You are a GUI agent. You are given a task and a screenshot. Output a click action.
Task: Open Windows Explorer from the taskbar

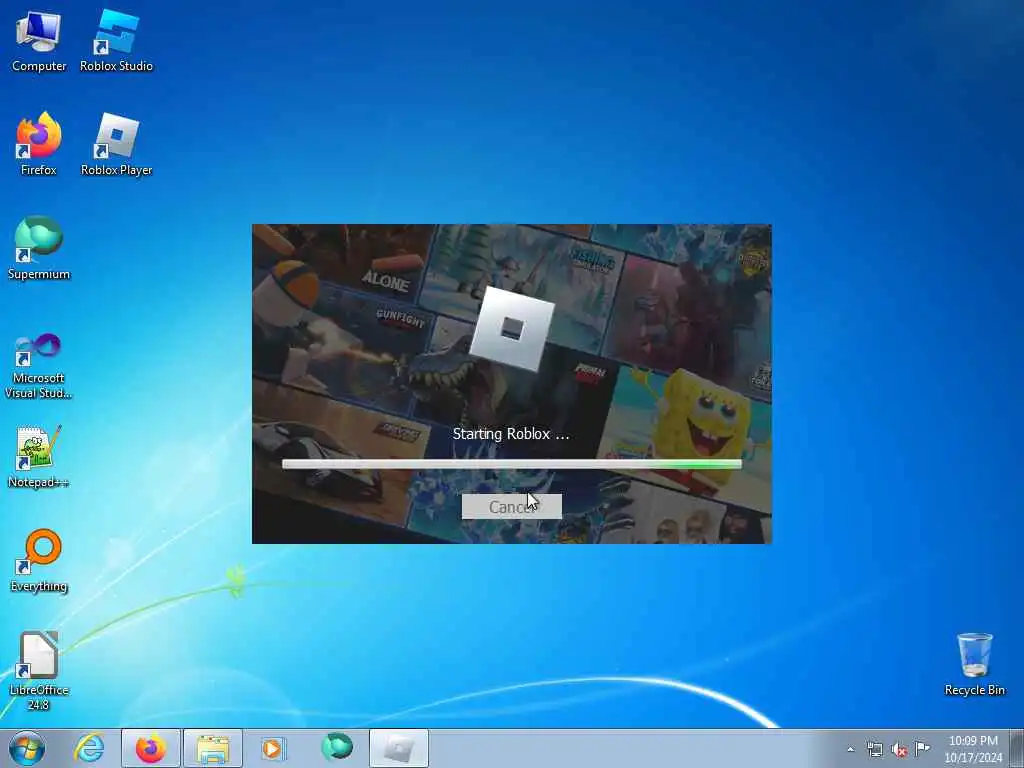(213, 748)
